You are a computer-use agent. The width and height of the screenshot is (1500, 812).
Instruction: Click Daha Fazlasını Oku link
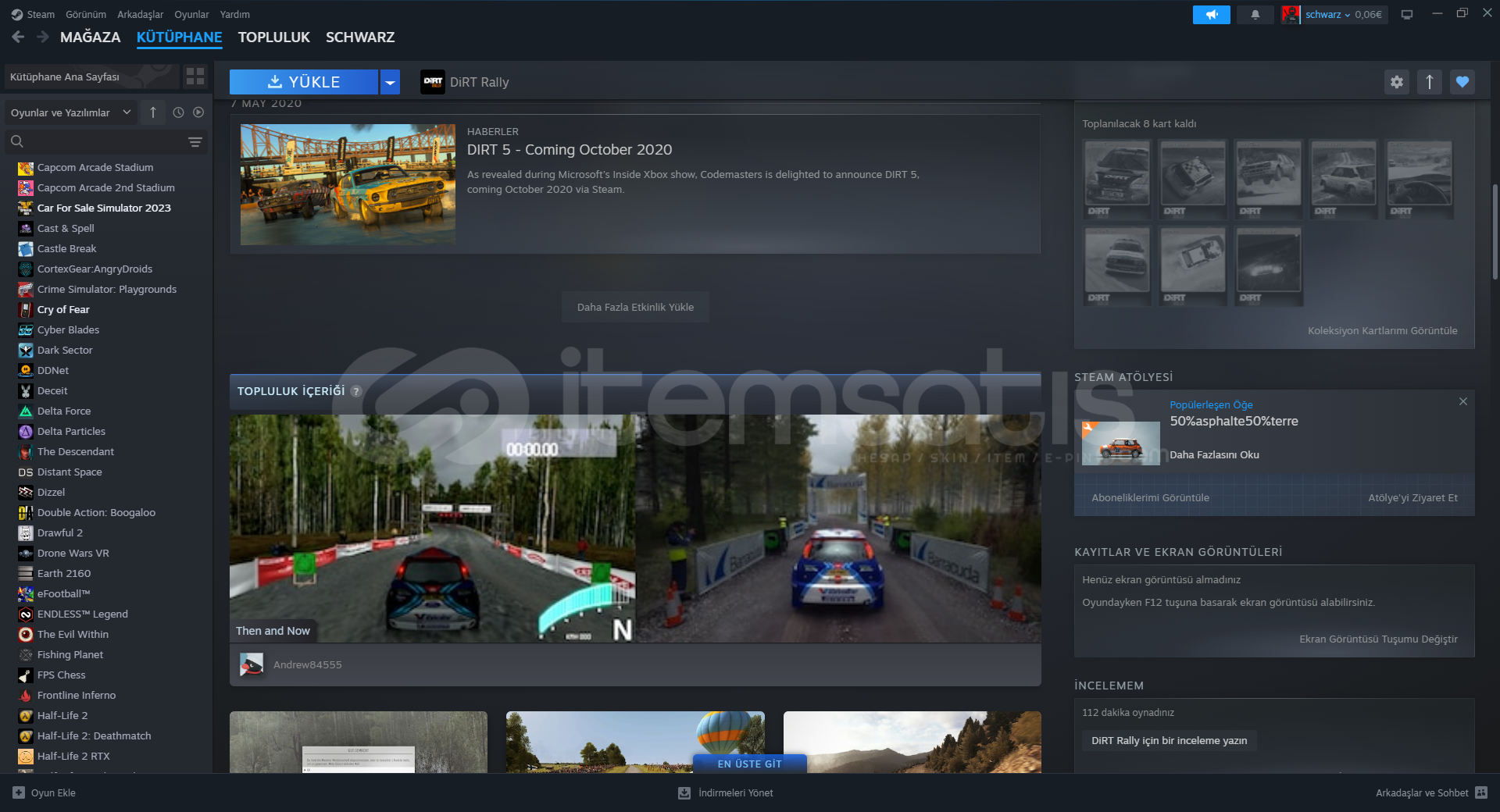[1214, 455]
